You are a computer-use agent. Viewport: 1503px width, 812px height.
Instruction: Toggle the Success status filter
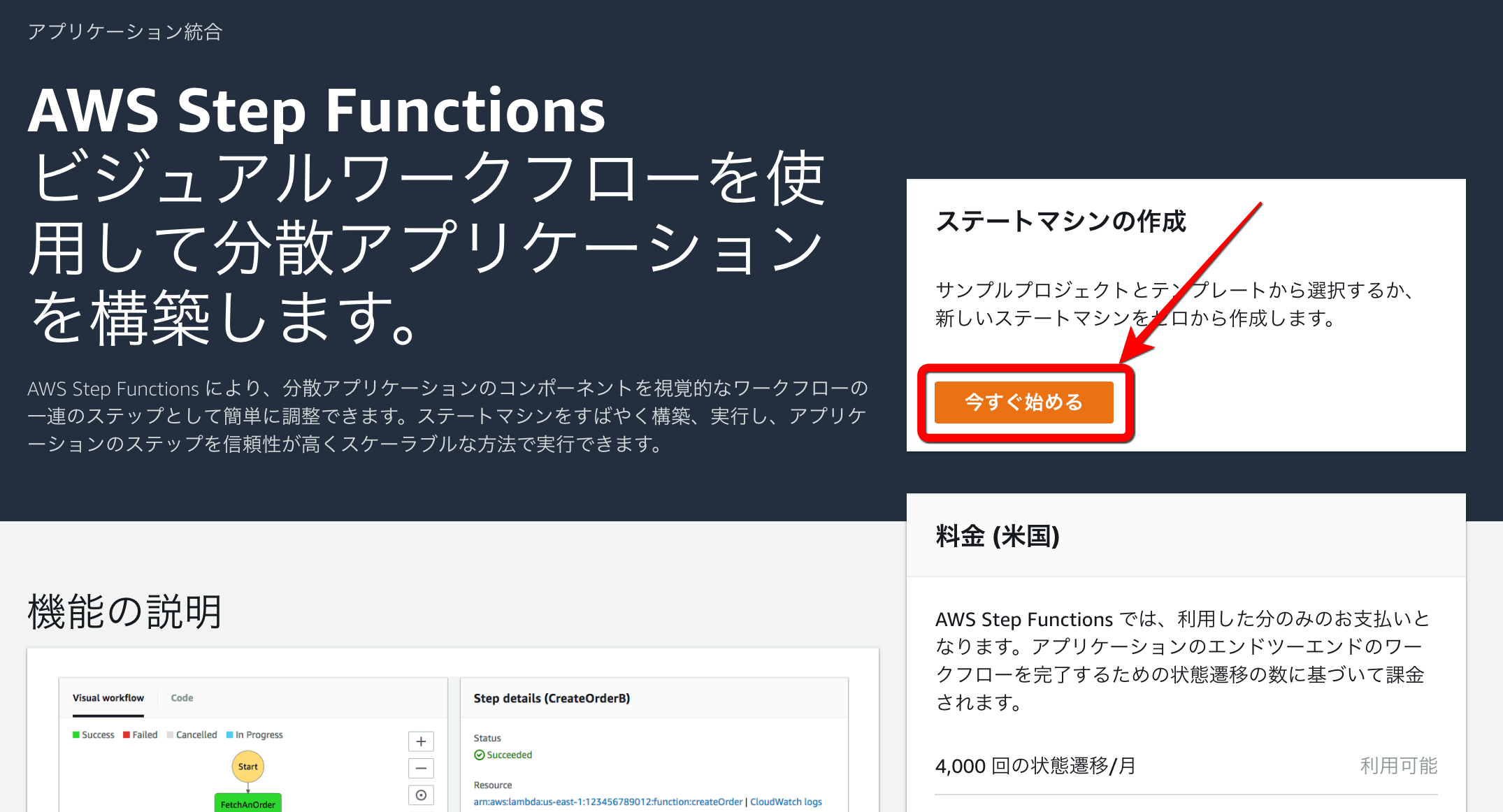[98, 734]
